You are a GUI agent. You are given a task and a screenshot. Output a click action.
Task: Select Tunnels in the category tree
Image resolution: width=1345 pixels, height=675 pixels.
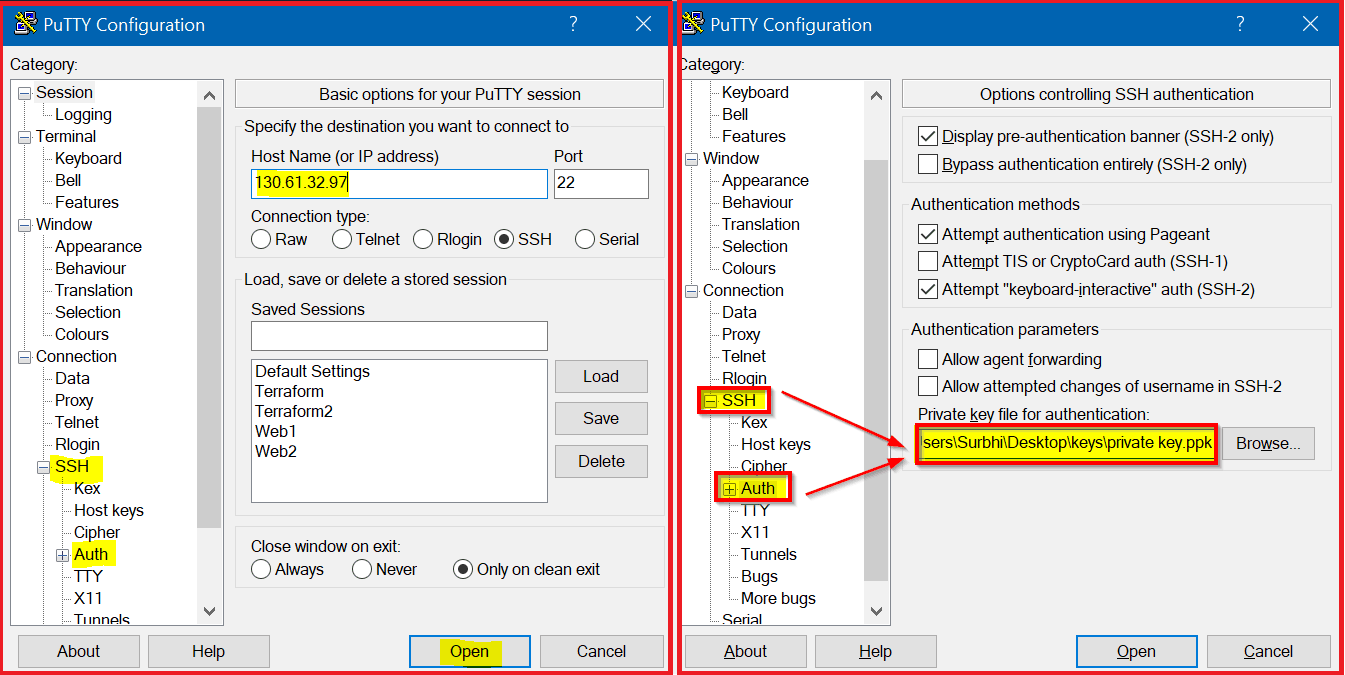(768, 553)
